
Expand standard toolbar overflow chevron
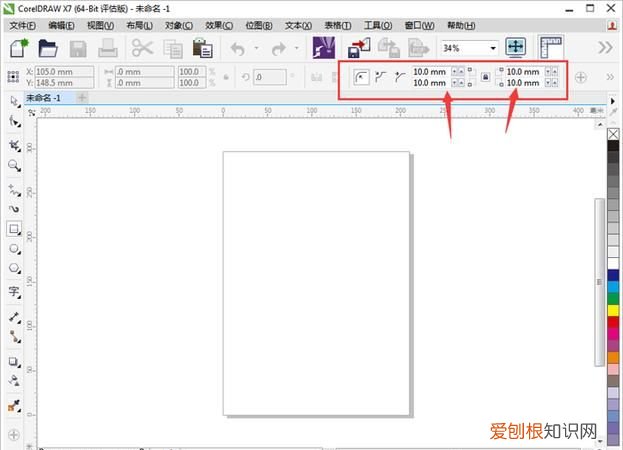[x=606, y=48]
